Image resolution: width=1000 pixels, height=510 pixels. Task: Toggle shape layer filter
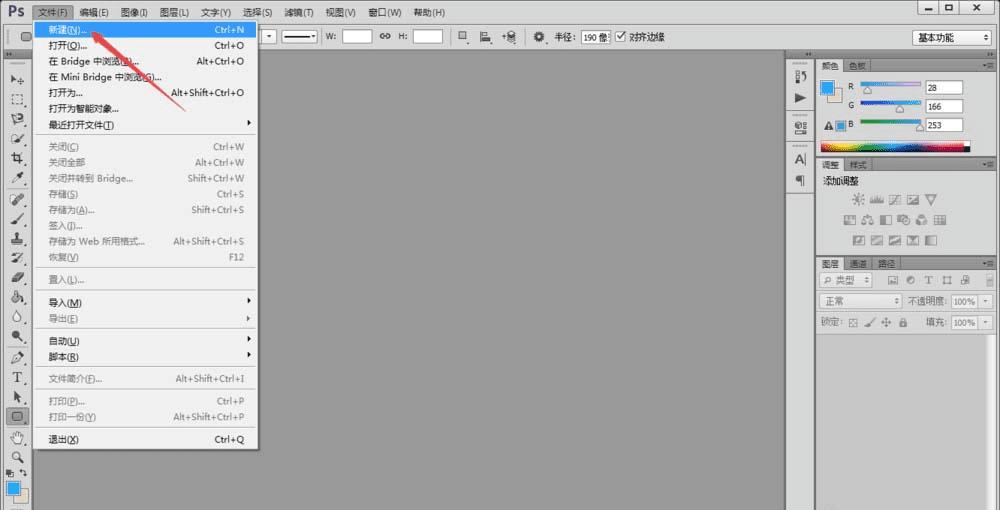[947, 280]
